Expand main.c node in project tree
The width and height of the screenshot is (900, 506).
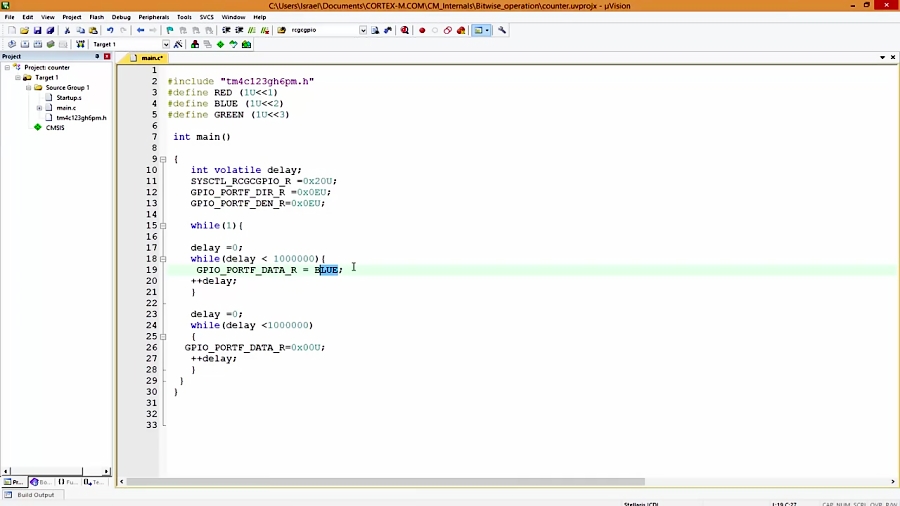point(39,108)
